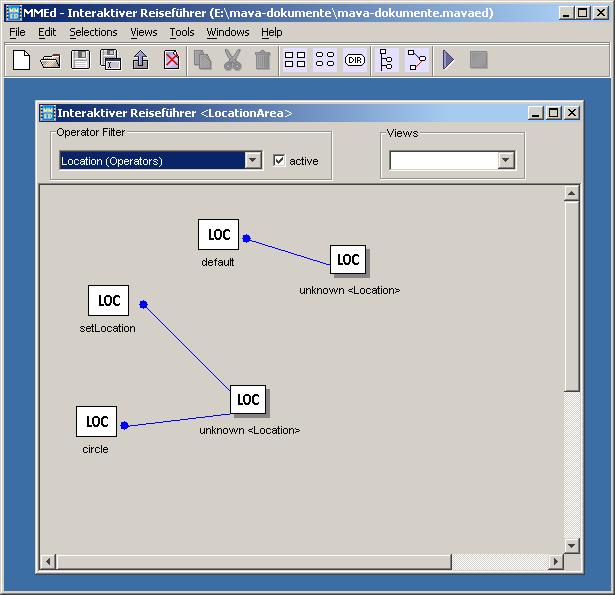Viewport: 615px width, 595px height.
Task: Click the 'circle' label text
Action: point(95,449)
